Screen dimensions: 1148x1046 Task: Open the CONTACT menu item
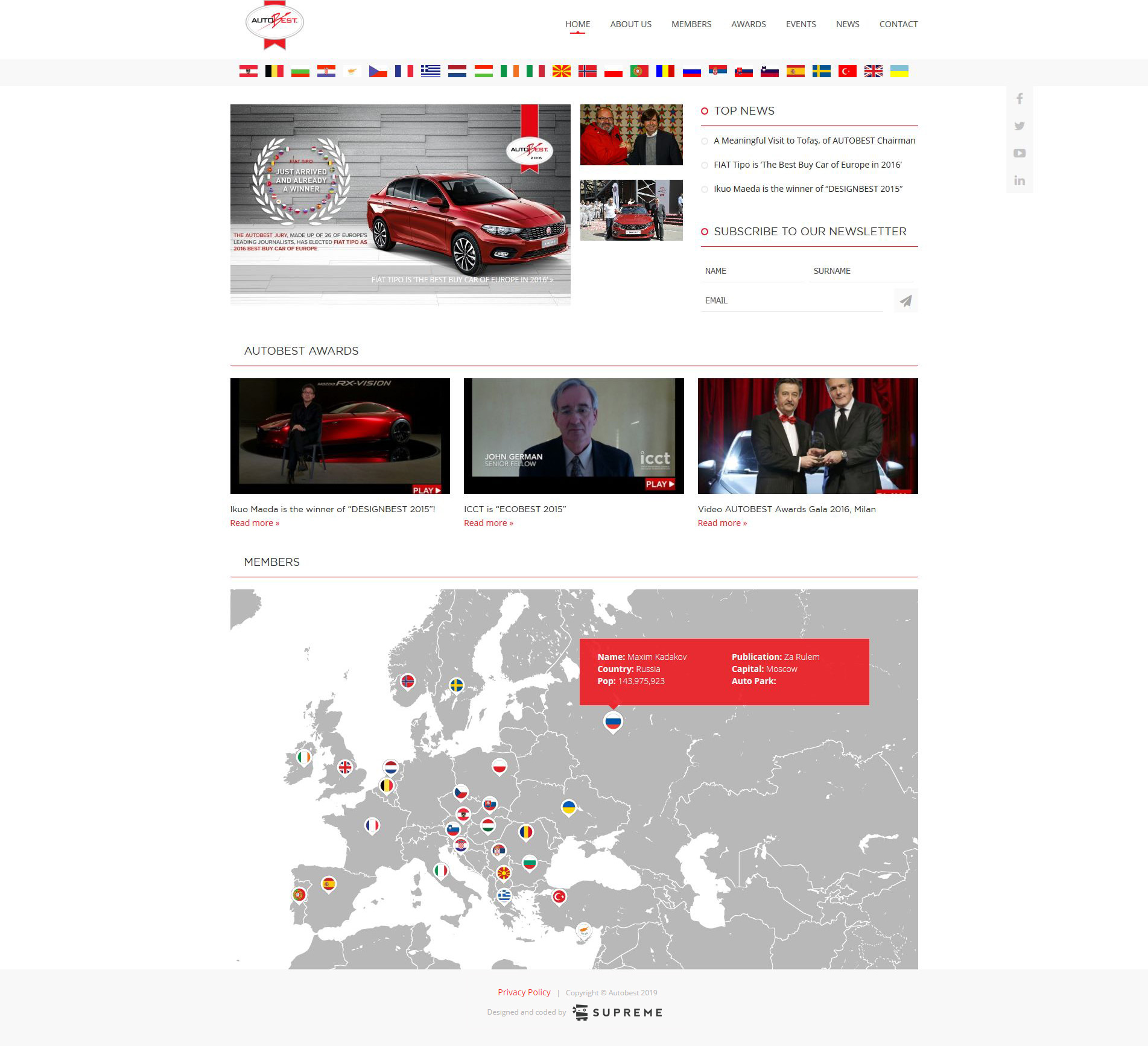pos(898,24)
